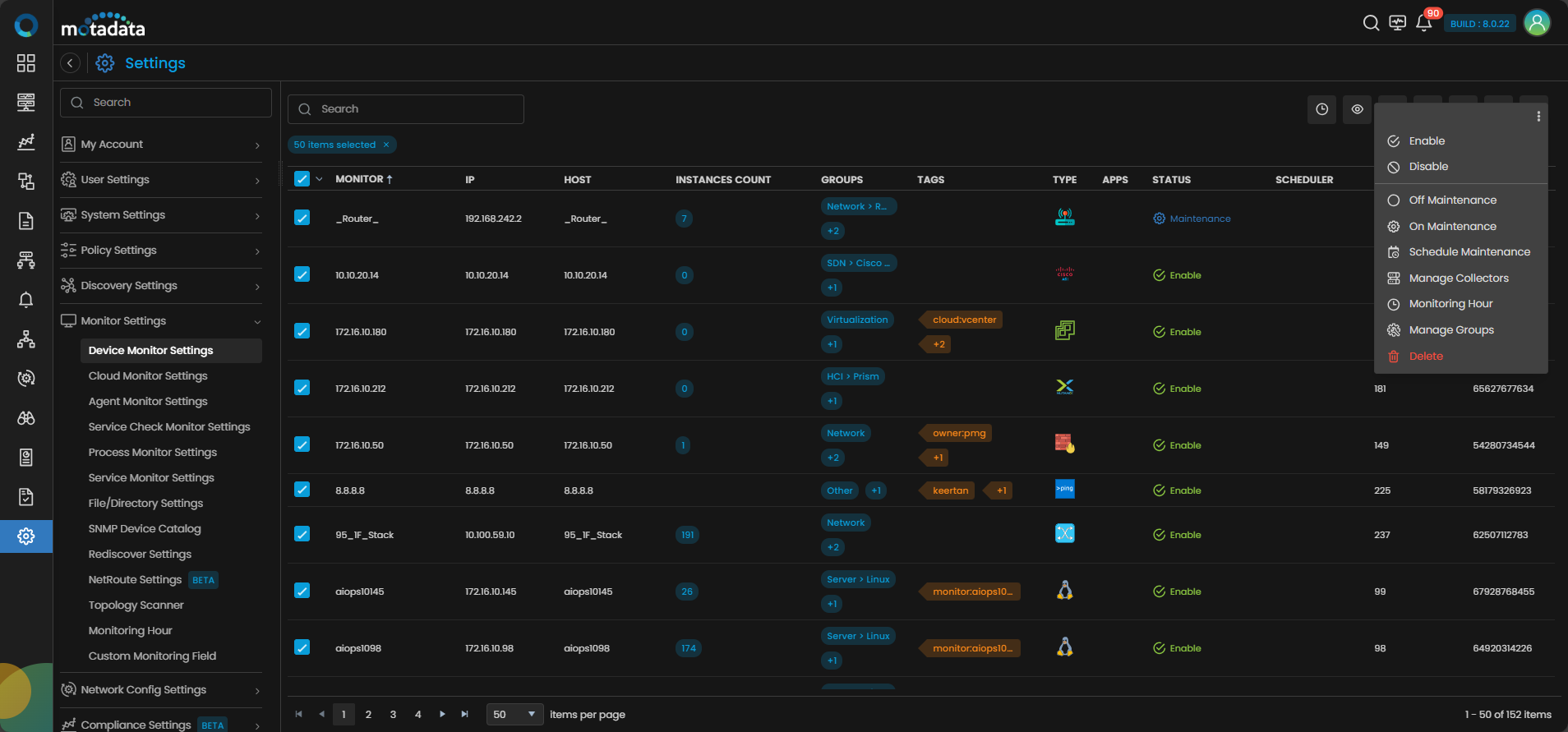The height and width of the screenshot is (732, 1568).
Task: Uncheck the 8.8.8.8 monitor row checkbox
Action: [x=302, y=490]
